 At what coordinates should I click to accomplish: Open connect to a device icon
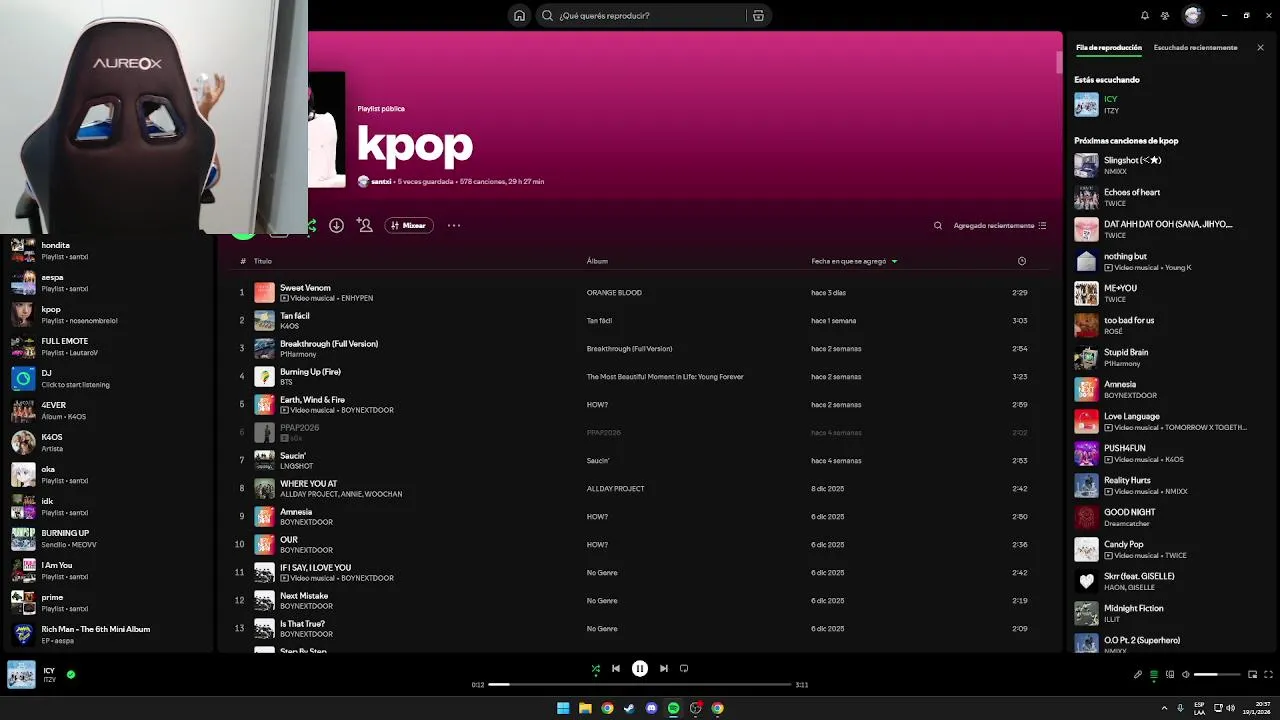(x=1169, y=674)
